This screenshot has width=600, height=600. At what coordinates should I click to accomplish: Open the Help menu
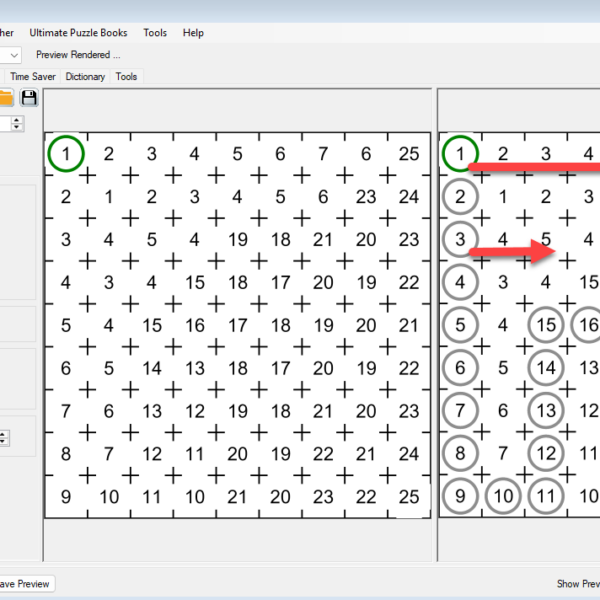(193, 33)
